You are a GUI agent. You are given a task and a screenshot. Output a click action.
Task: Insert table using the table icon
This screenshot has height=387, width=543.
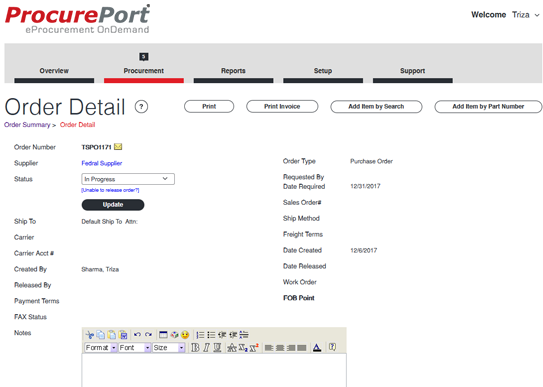coord(163,335)
